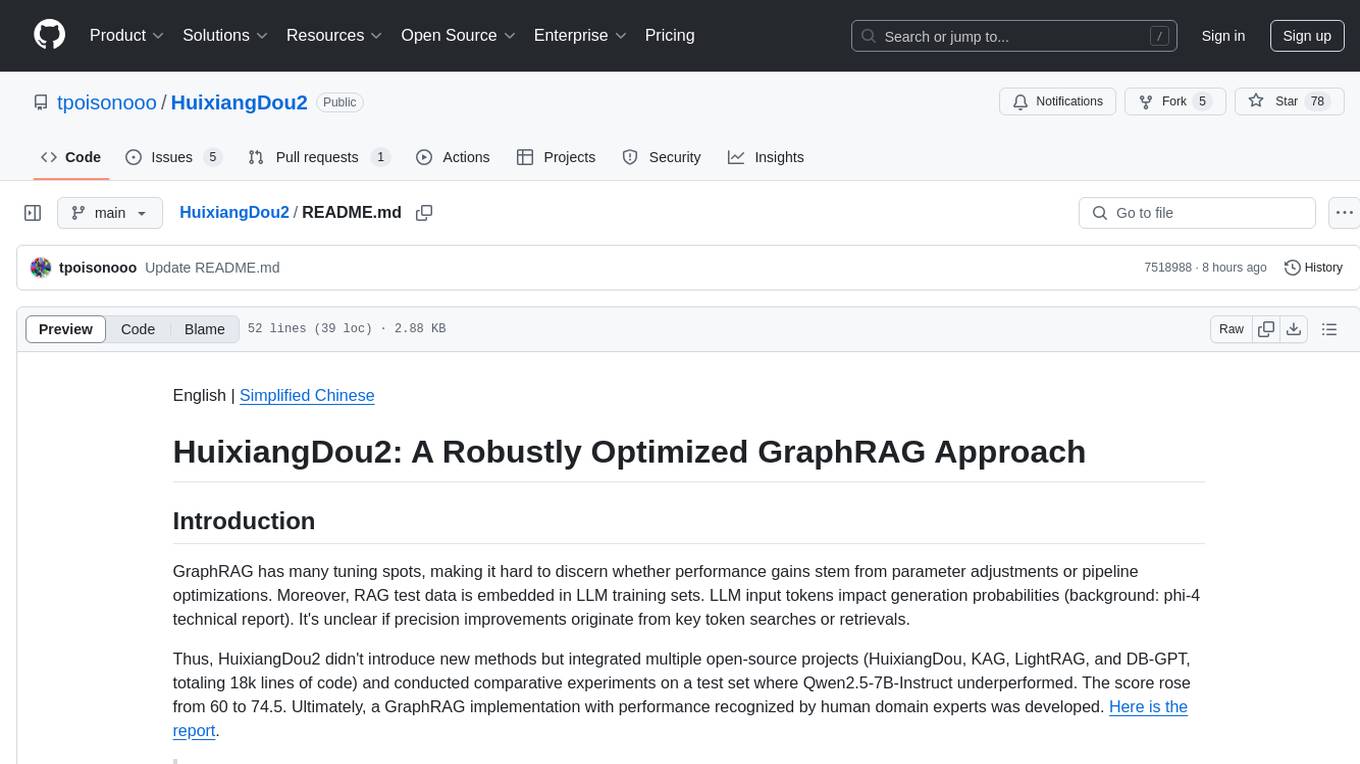Expand the Solutions menu
Image resolution: width=1360 pixels, height=764 pixels.
pos(225,35)
